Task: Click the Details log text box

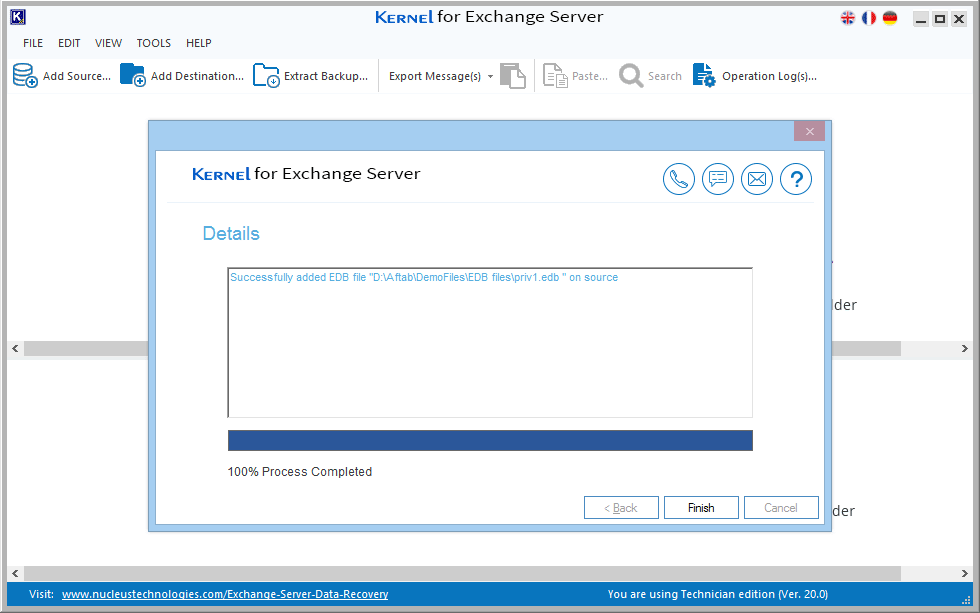Action: (x=490, y=342)
